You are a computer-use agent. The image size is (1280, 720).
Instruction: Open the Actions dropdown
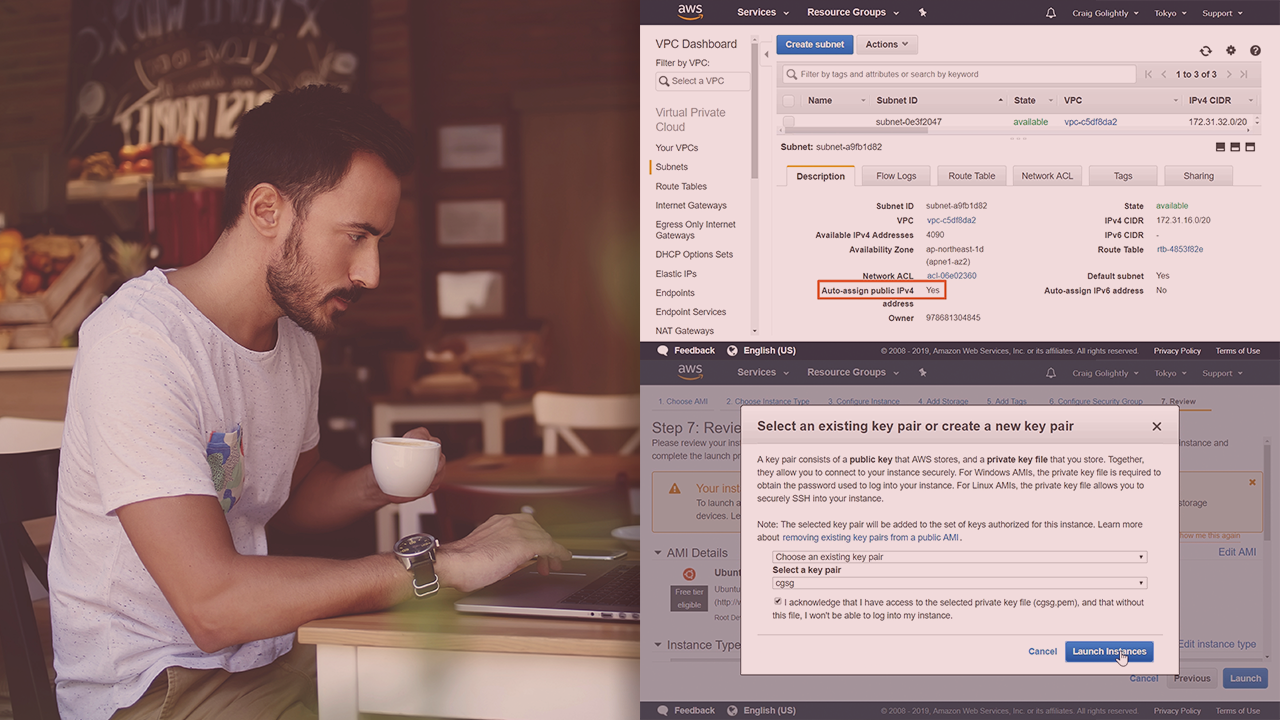coord(887,44)
